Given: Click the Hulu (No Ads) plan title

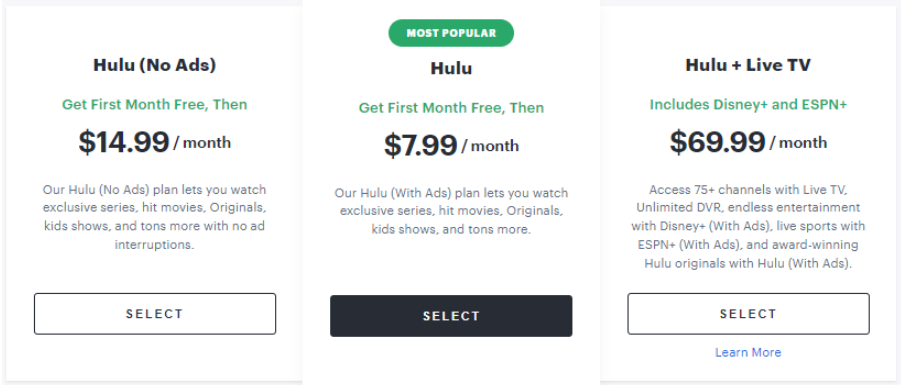Looking at the screenshot, I should click(155, 65).
